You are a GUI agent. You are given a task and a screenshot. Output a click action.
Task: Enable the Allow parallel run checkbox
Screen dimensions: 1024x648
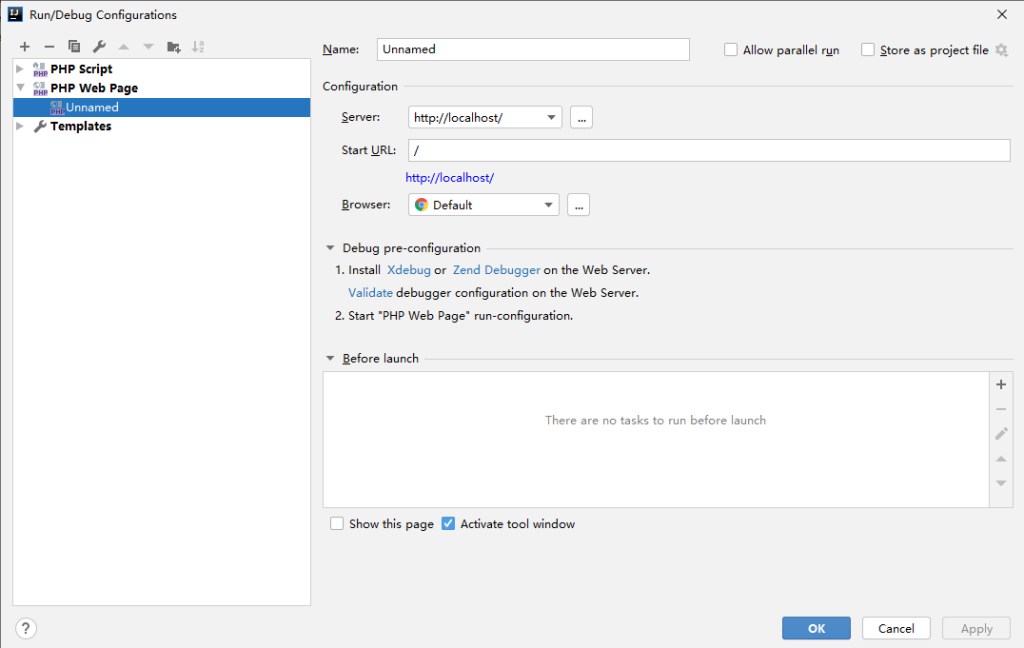coord(731,50)
